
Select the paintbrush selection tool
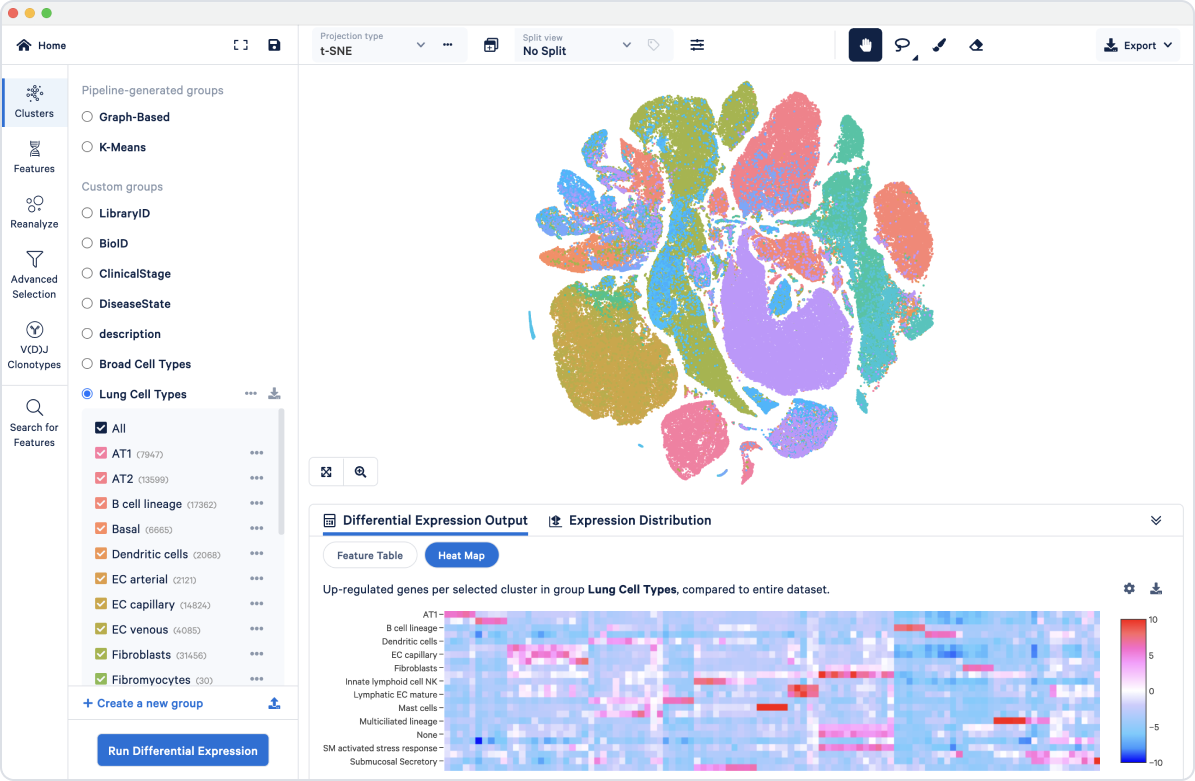coord(939,45)
